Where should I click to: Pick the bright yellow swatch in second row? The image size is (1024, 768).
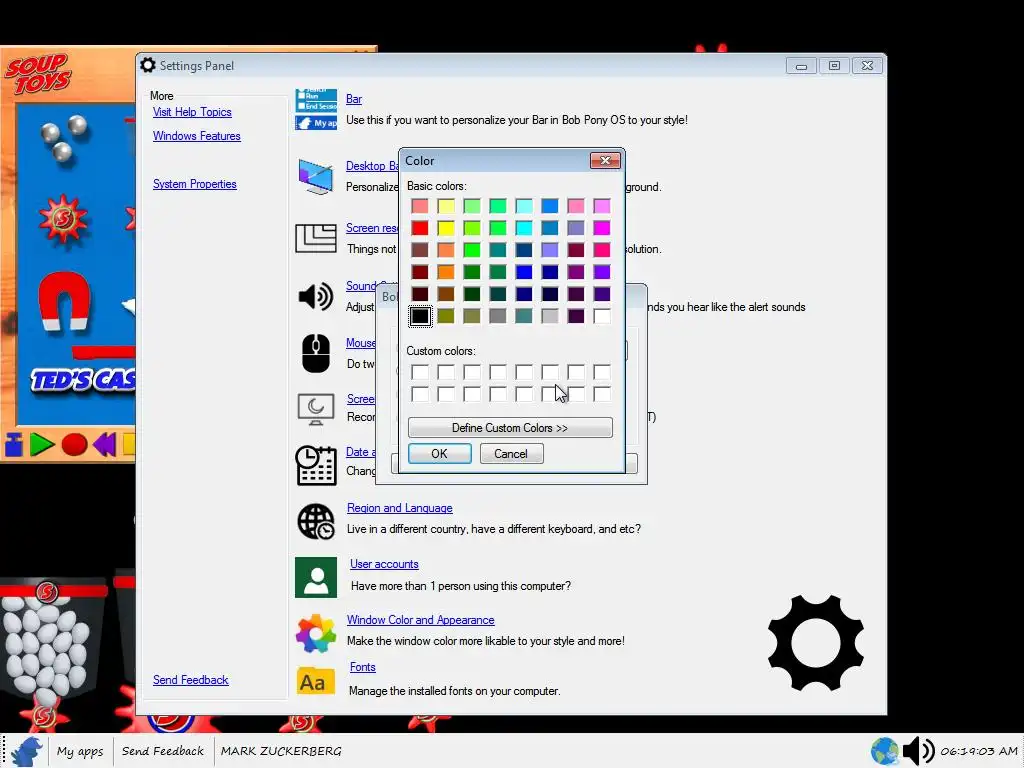pos(446,228)
